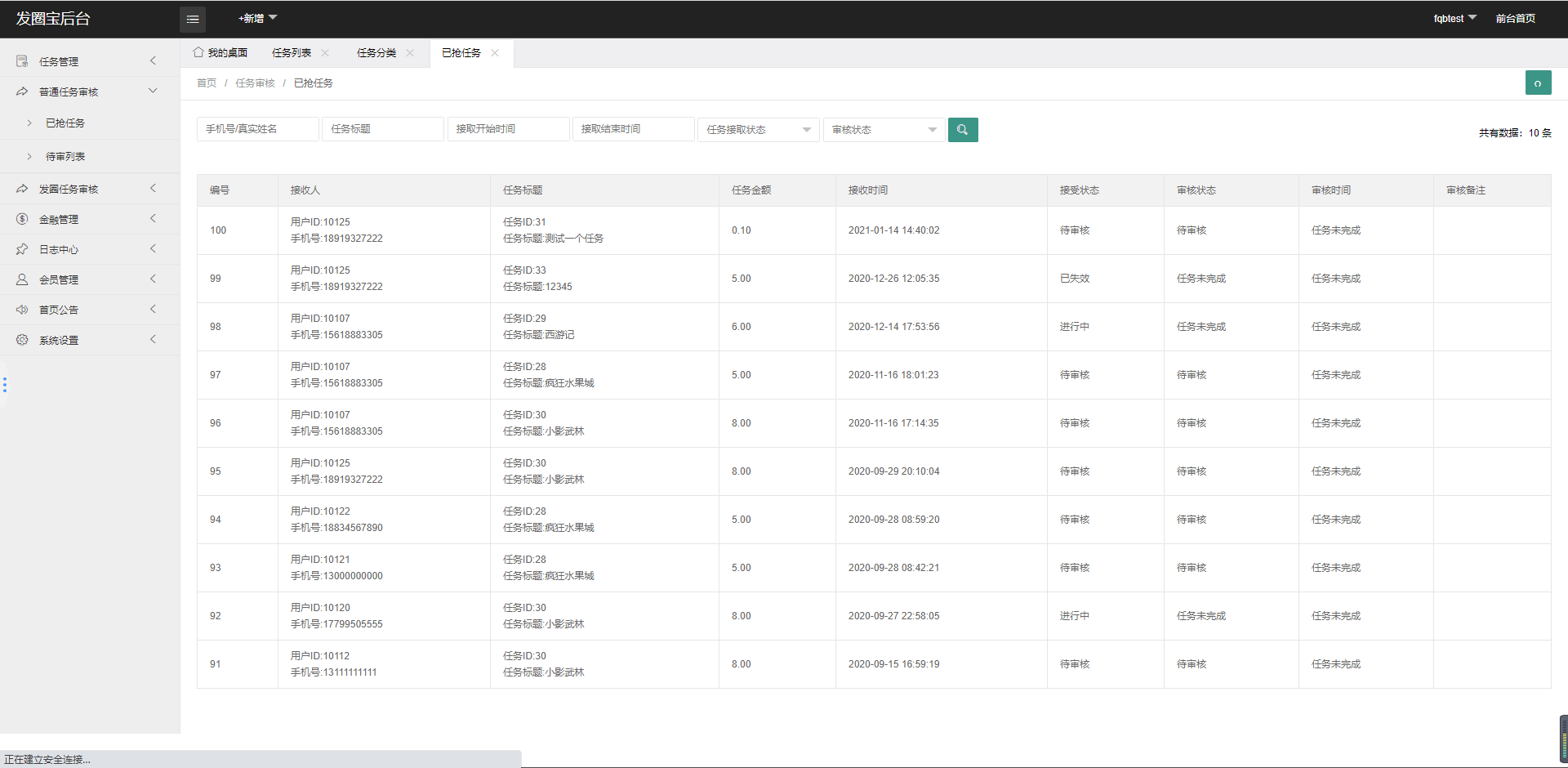Open the fqbtest user dropdown

tap(1454, 19)
